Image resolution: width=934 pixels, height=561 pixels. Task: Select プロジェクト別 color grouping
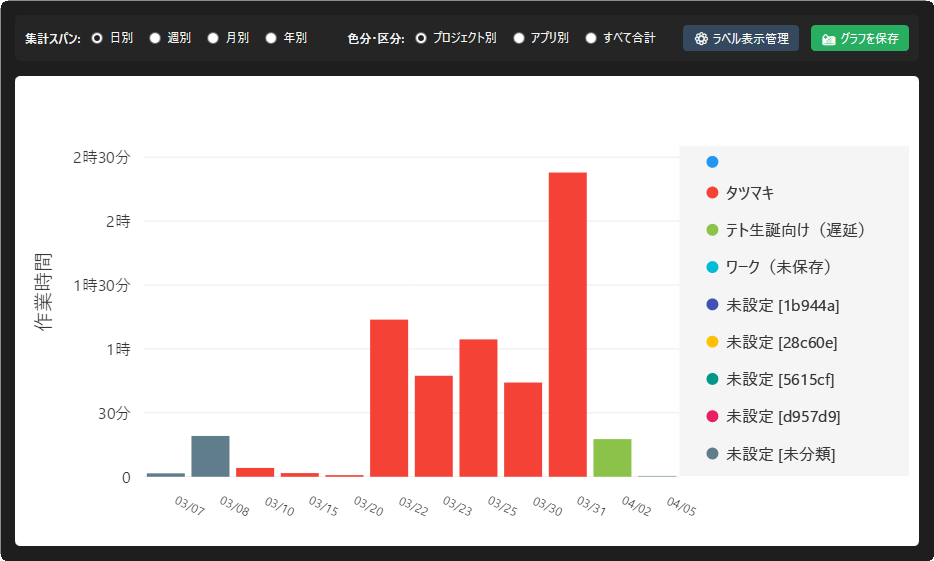click(x=421, y=38)
